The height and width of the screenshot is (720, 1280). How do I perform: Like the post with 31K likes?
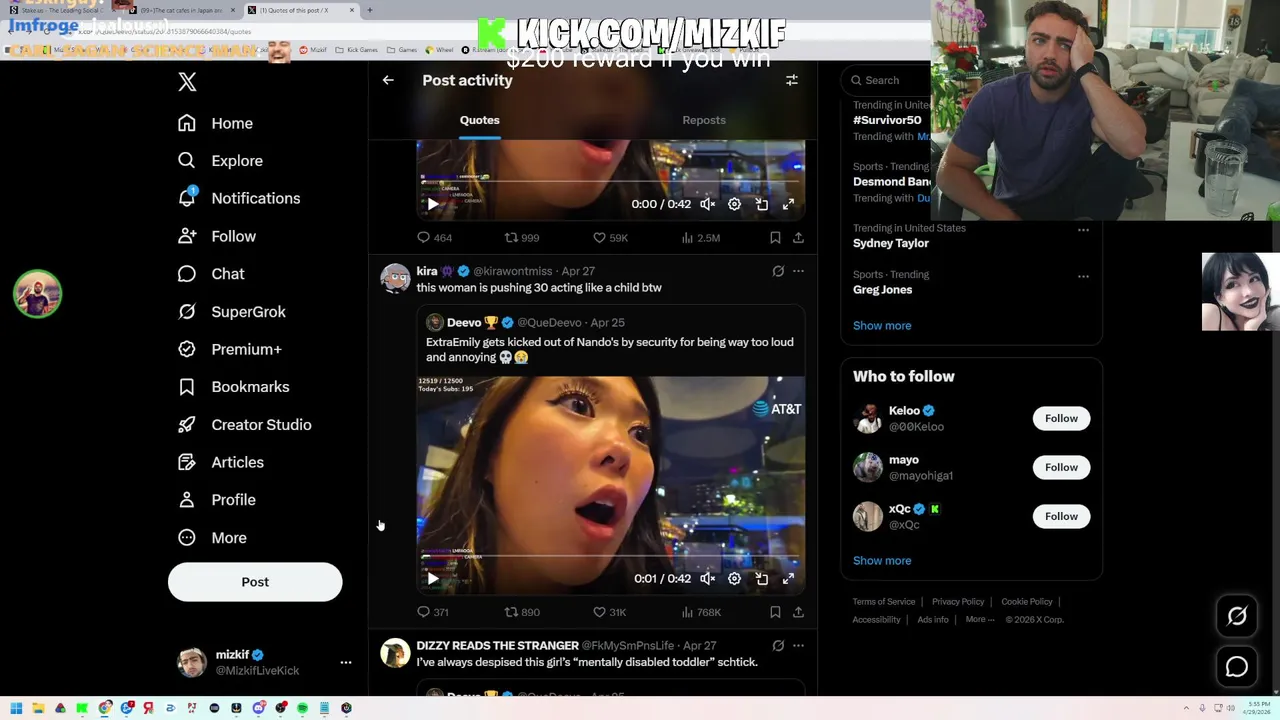point(599,612)
